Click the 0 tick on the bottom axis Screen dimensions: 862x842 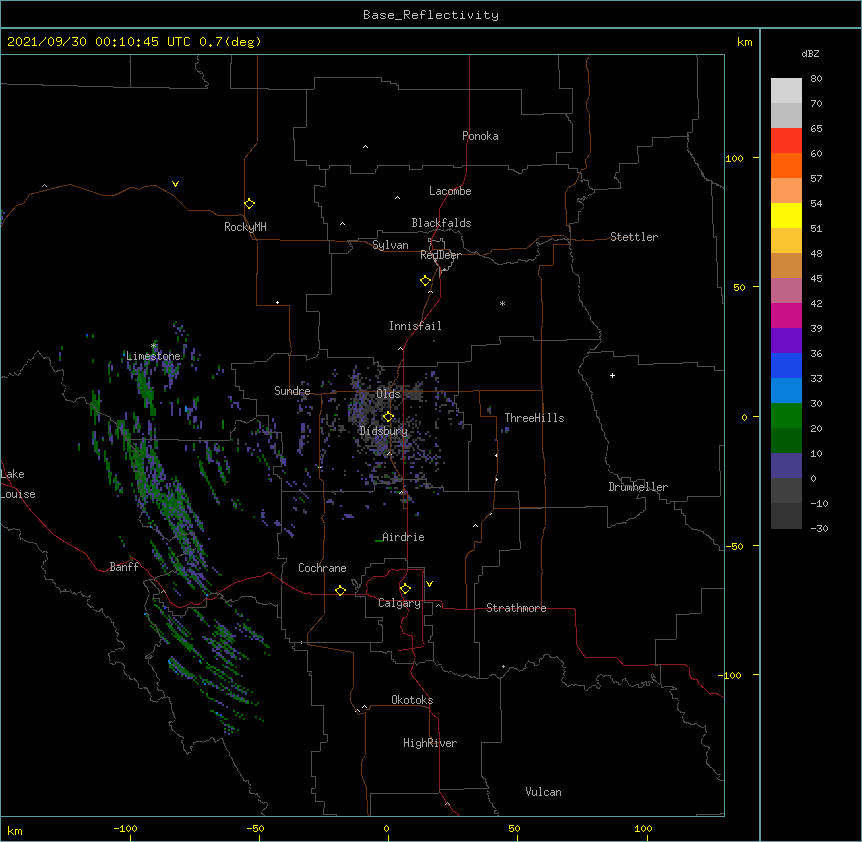(386, 828)
